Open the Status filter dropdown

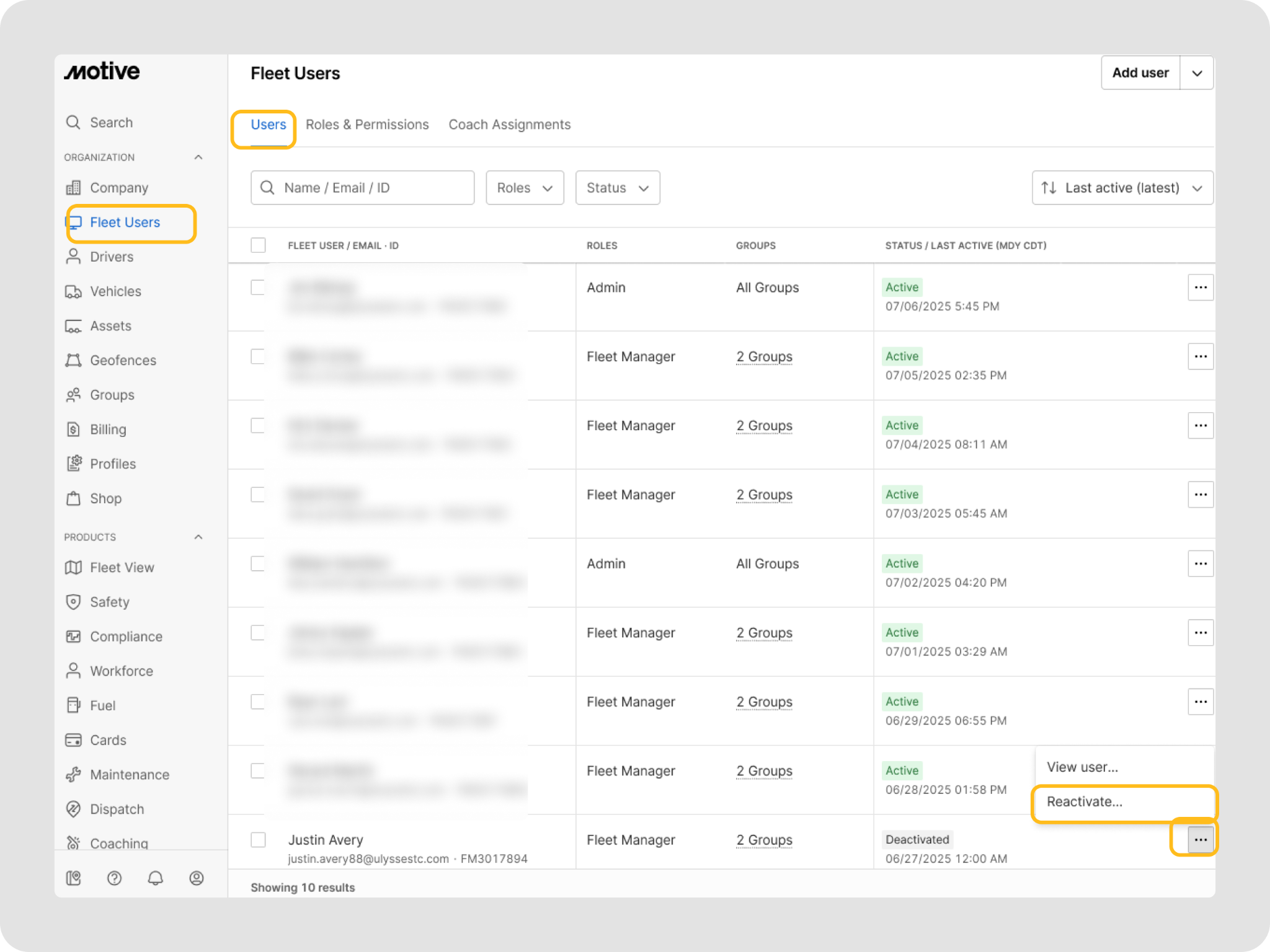click(x=617, y=188)
